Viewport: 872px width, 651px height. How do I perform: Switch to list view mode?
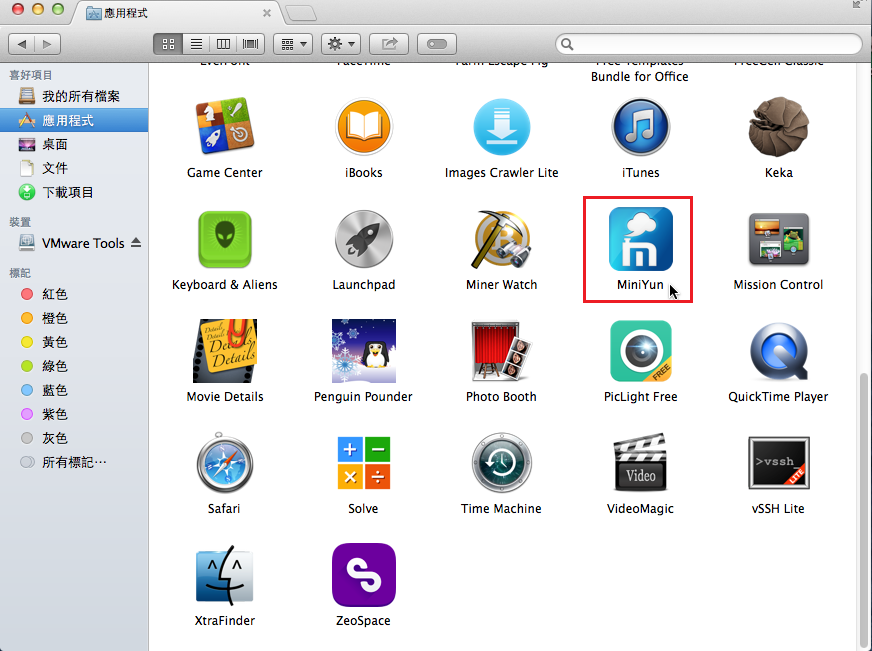(196, 44)
